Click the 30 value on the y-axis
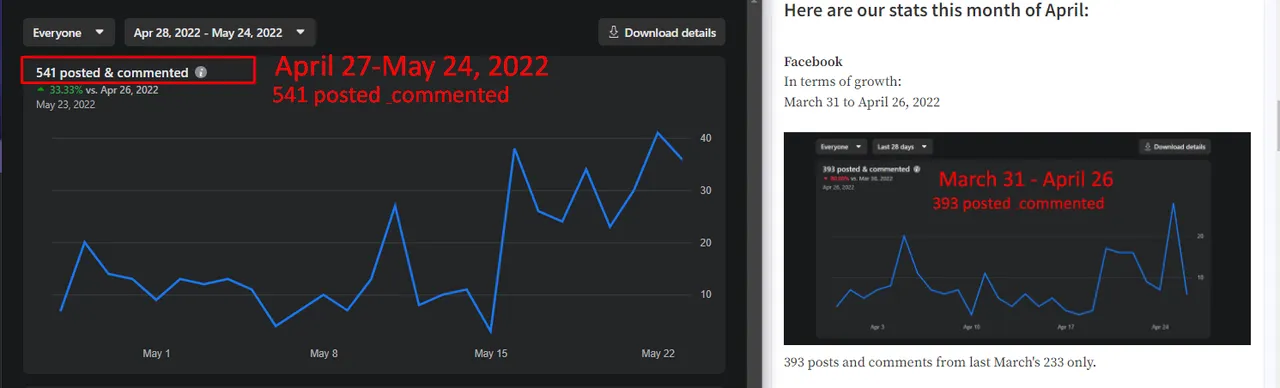The image size is (1280, 388). tap(705, 190)
